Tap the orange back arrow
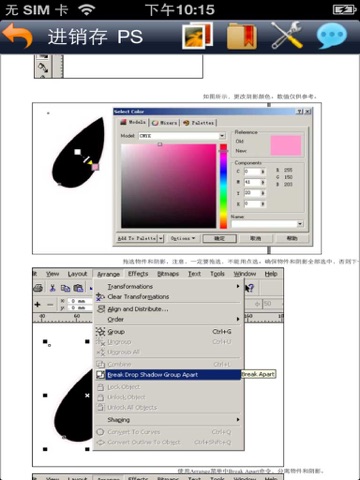Screen dimensions: 360x480 pos(17,36)
